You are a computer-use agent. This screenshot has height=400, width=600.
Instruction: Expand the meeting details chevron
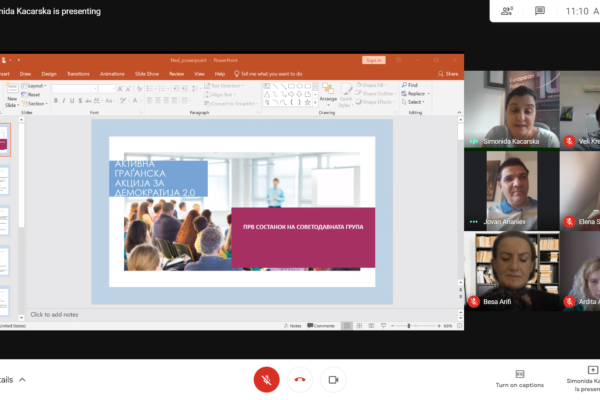click(x=22, y=379)
